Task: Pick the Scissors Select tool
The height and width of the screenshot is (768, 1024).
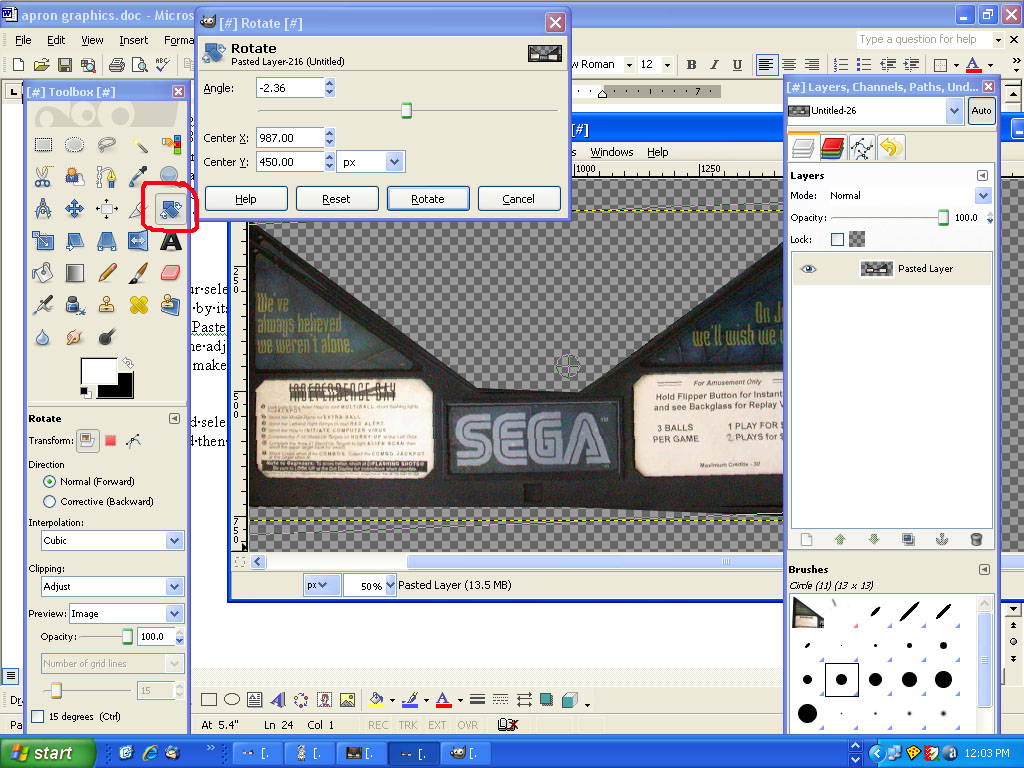Action: pos(43,178)
